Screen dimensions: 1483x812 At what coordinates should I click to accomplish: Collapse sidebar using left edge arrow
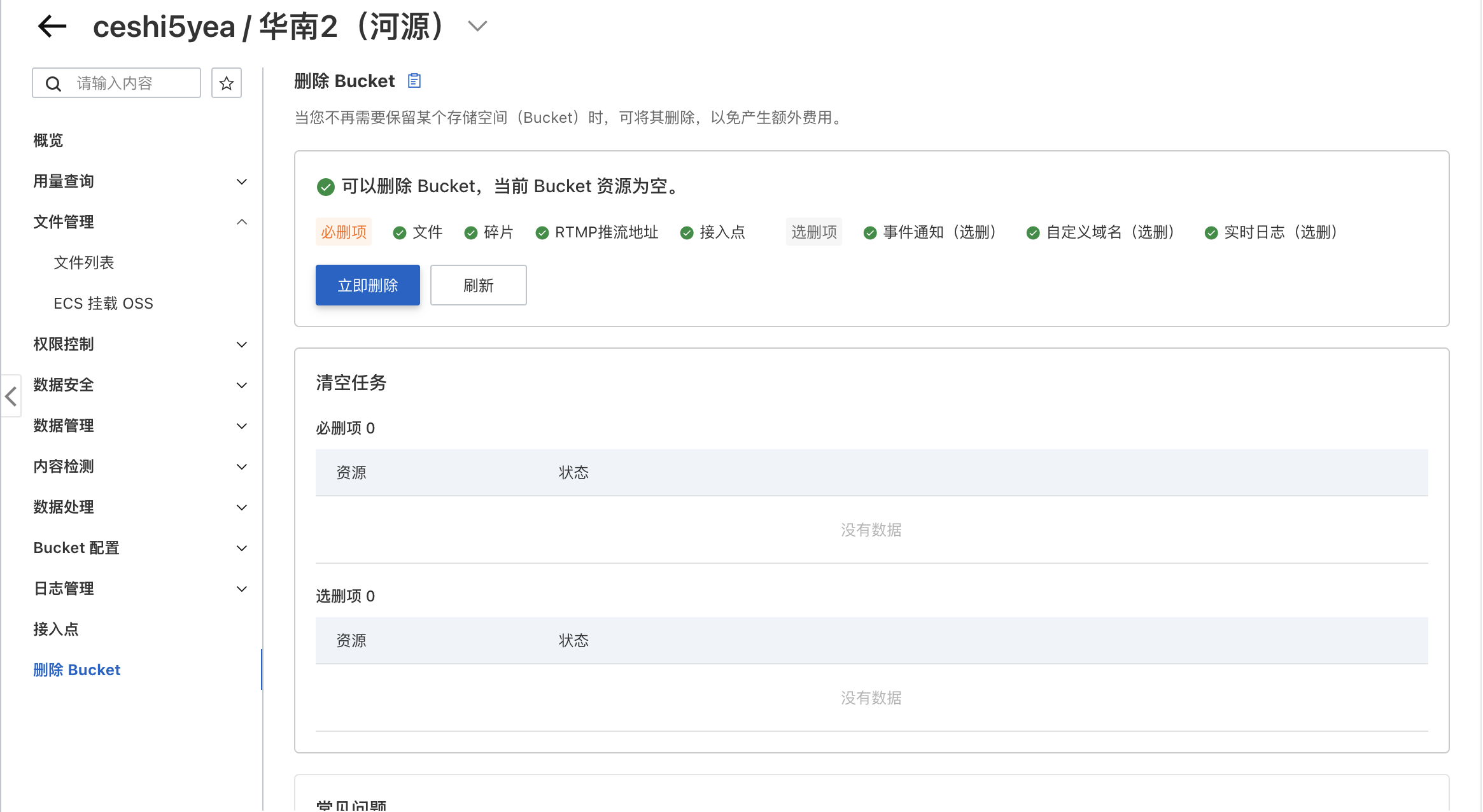tap(11, 396)
